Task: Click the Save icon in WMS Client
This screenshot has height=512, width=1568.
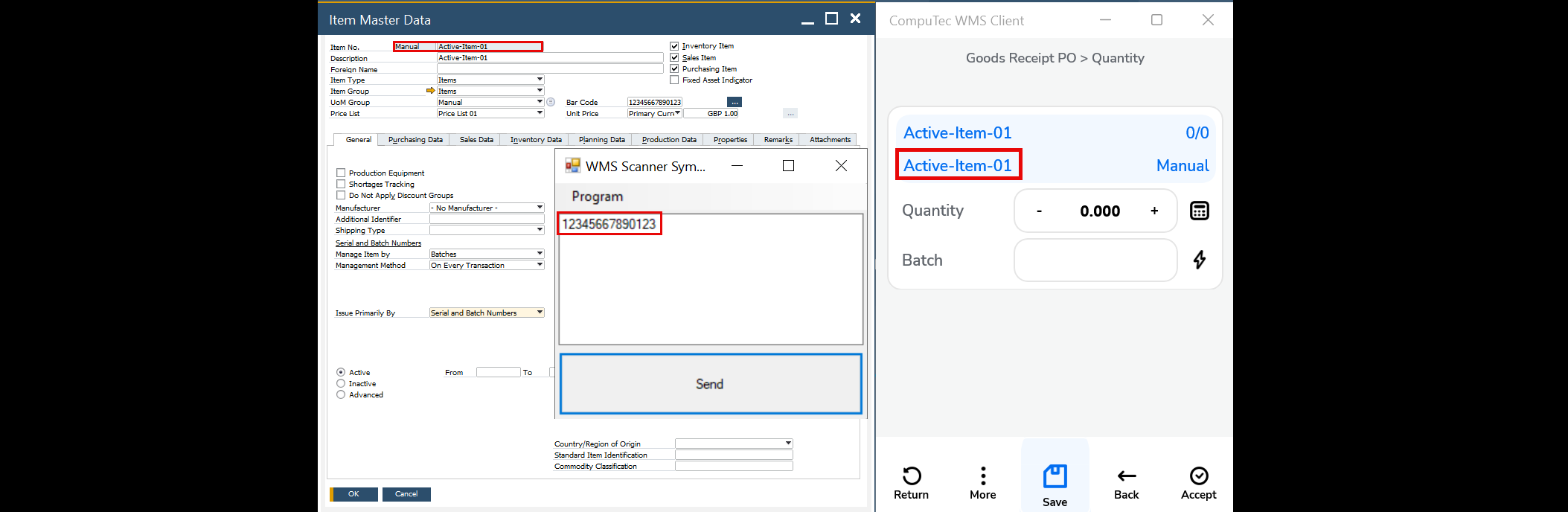Action: point(1055,476)
